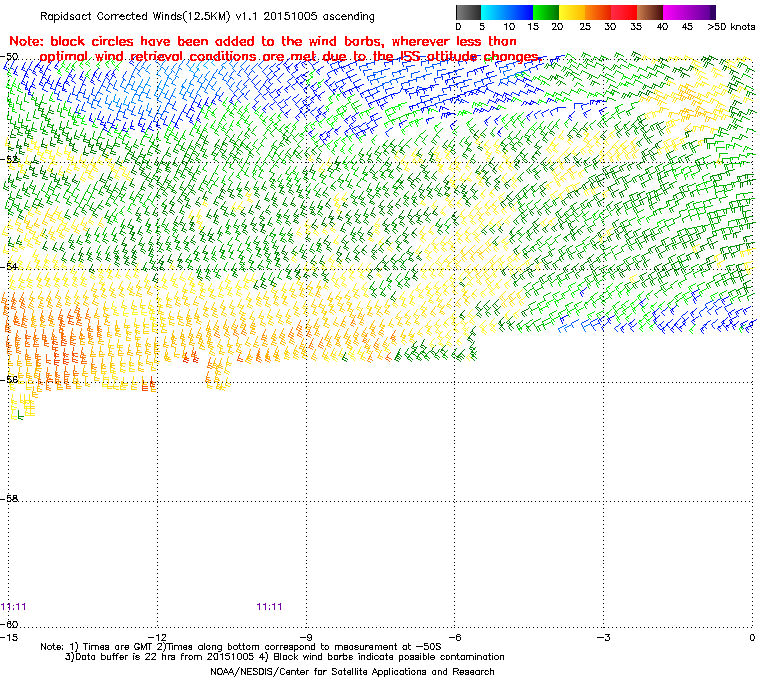Click the '-12' longitude axis label
Image resolution: width=760 pixels, height=688 pixels.
click(x=157, y=637)
